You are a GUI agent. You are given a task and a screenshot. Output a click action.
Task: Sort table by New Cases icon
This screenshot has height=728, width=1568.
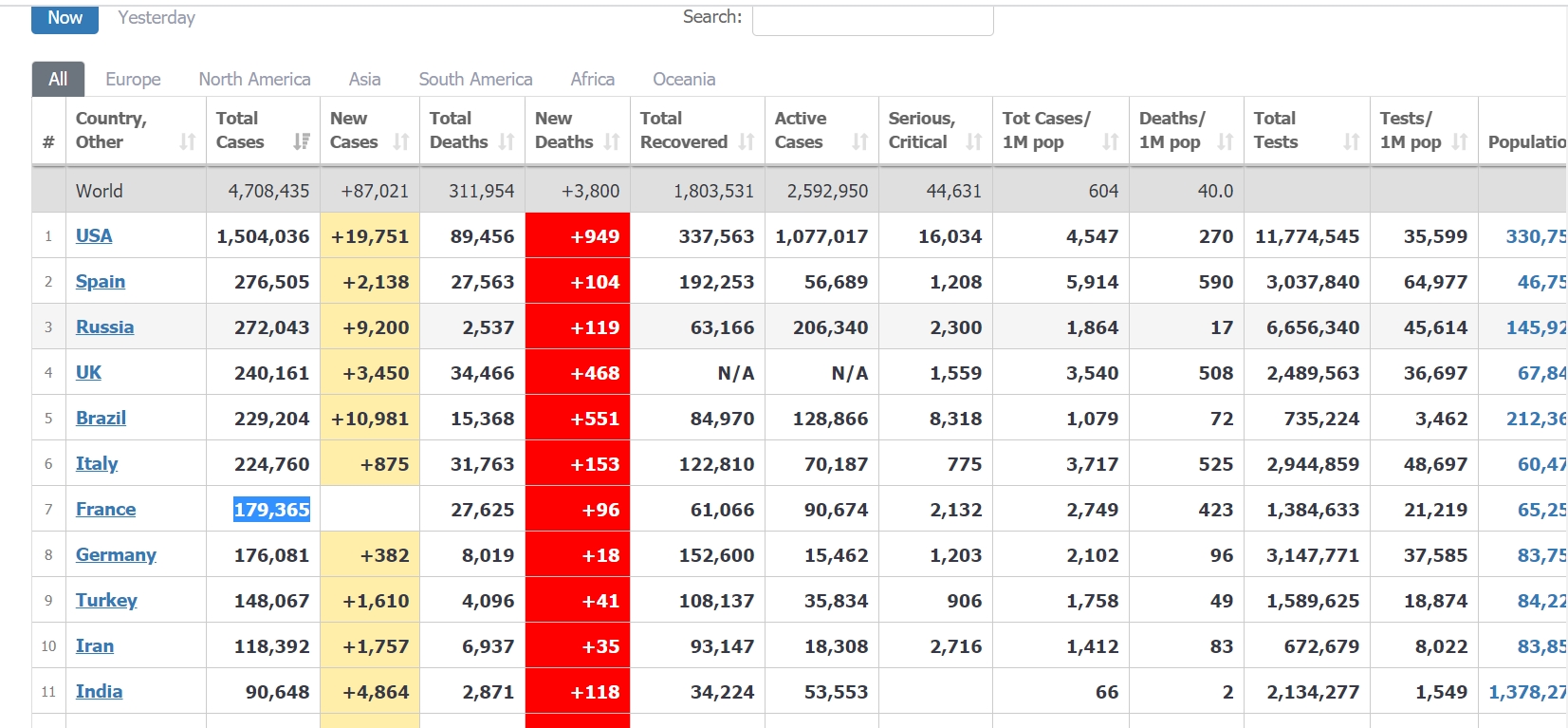coord(400,141)
